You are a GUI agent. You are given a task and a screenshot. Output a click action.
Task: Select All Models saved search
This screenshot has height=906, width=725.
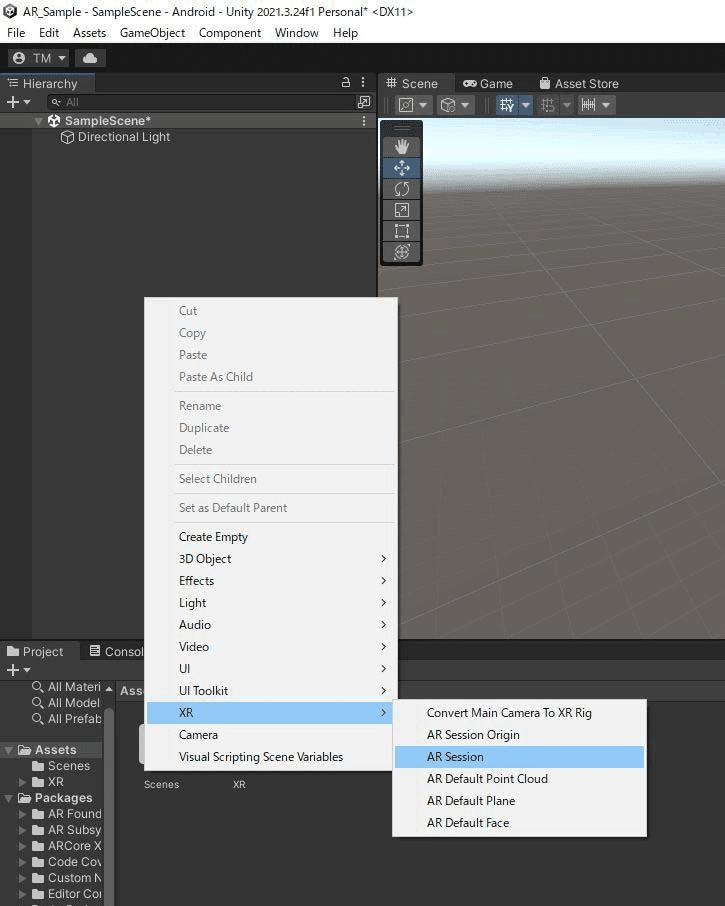66,703
